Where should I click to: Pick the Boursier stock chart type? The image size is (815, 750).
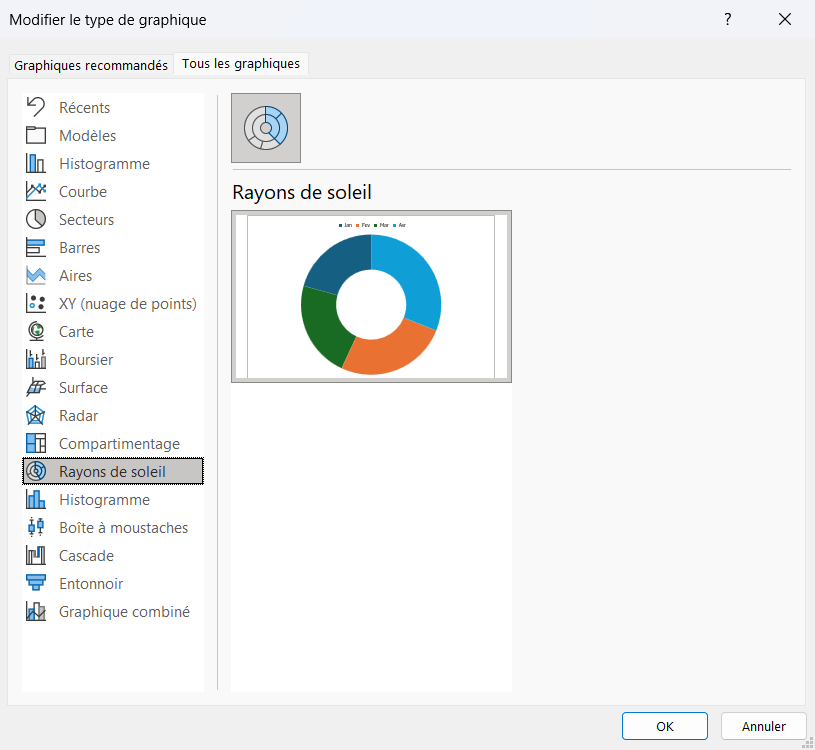tap(113, 360)
